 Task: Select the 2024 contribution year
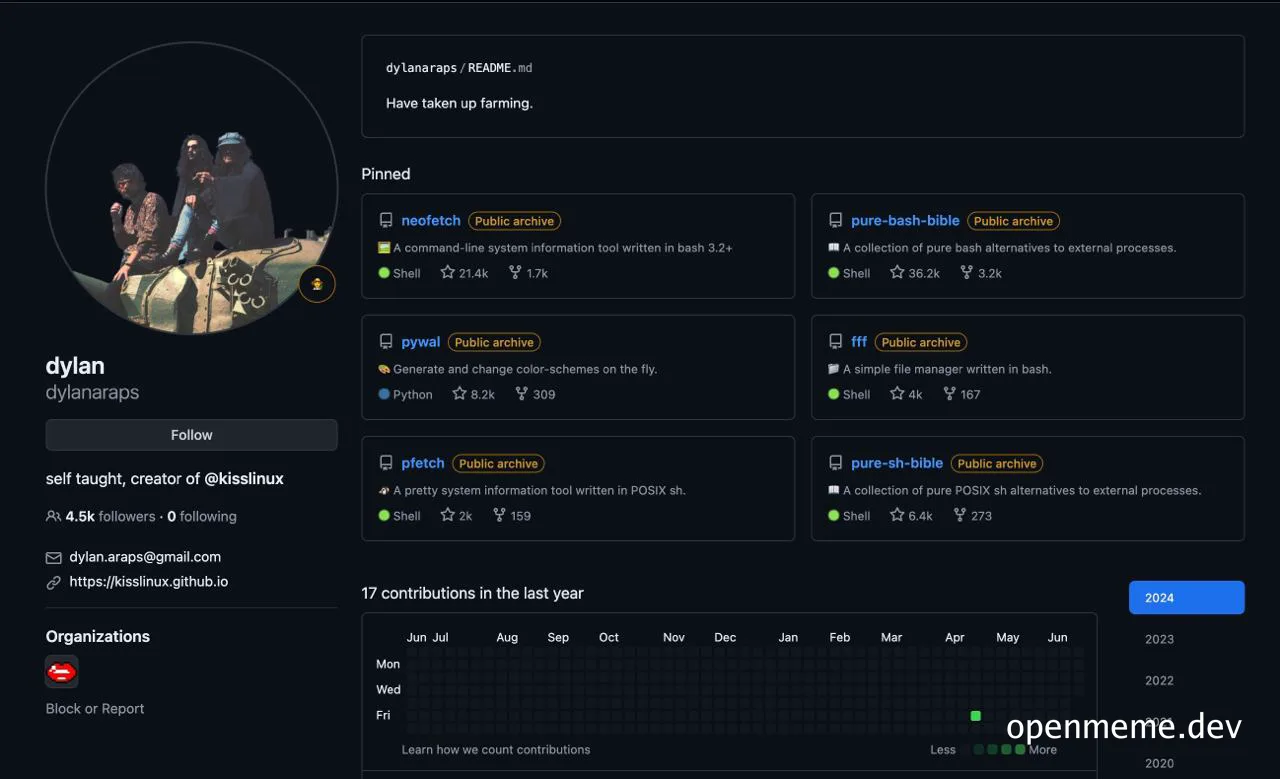[1187, 597]
